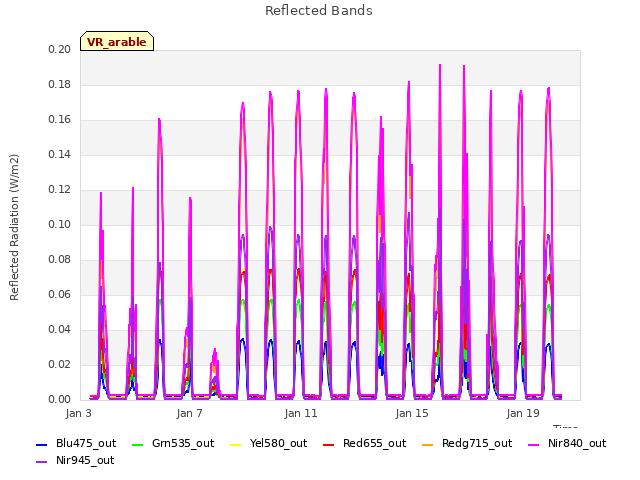The height and width of the screenshot is (480, 640).
Task: Click the Reflected Bands chart title
Action: 319,11
